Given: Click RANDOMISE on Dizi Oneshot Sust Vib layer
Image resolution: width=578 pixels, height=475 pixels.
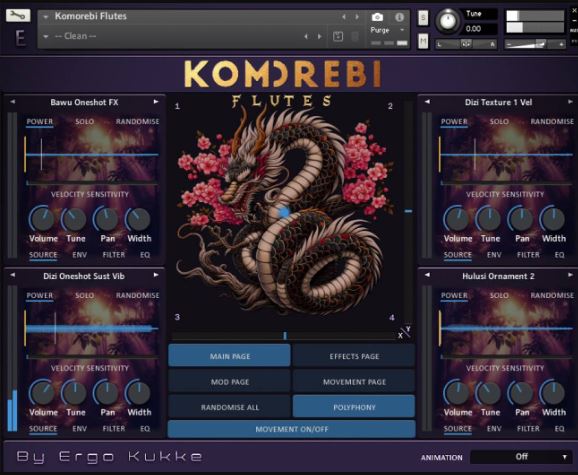Looking at the screenshot, I should pyautogui.click(x=137, y=296).
